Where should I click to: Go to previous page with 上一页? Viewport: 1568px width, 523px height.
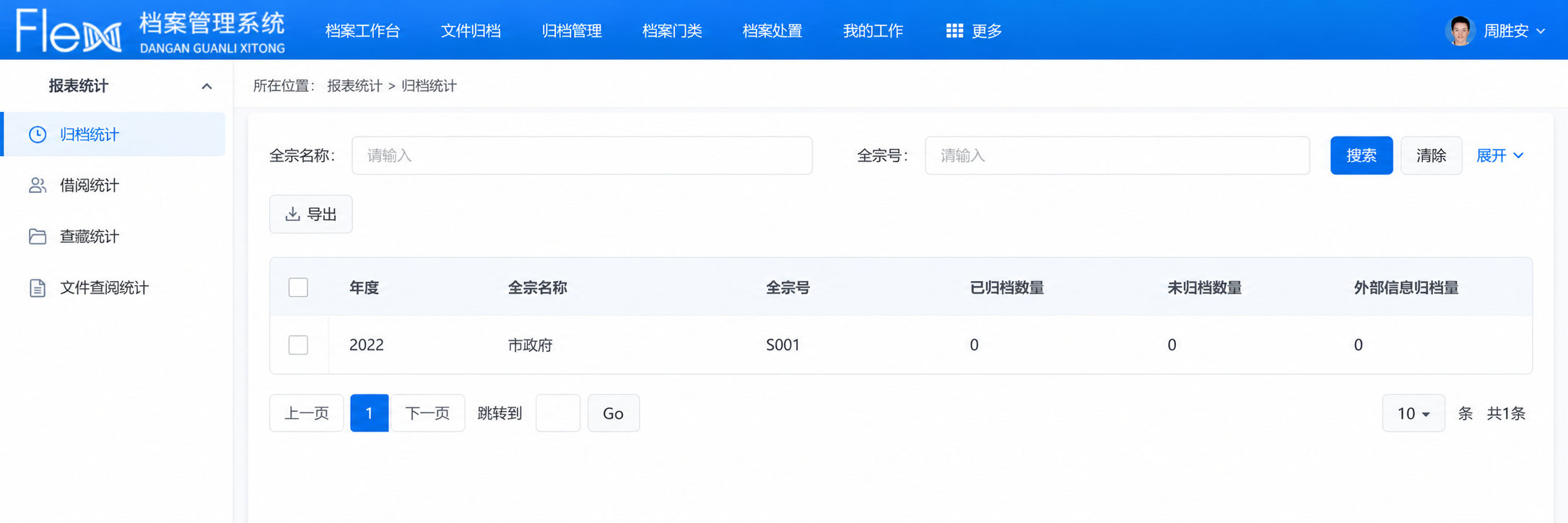(x=307, y=413)
